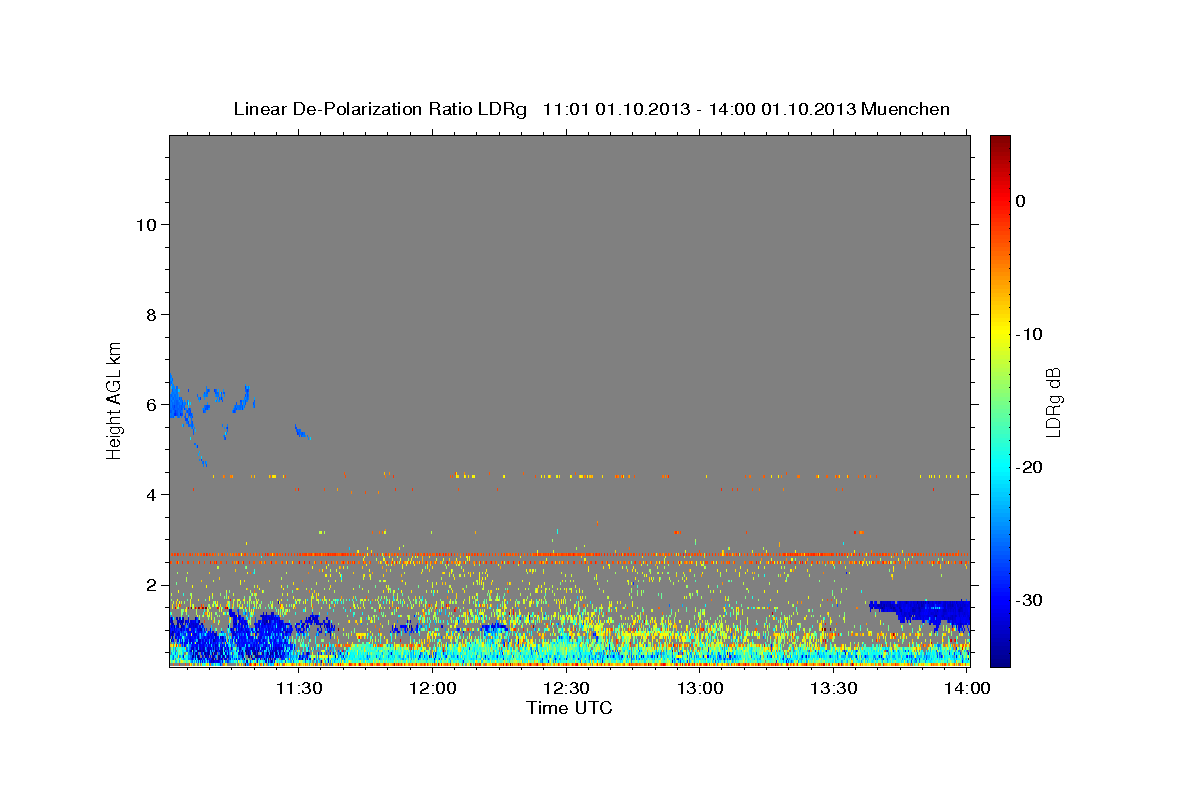Click the plot title "Linear De-Polarization Ratio LDRg"
Screen dimensions: 1200x800
380,109
